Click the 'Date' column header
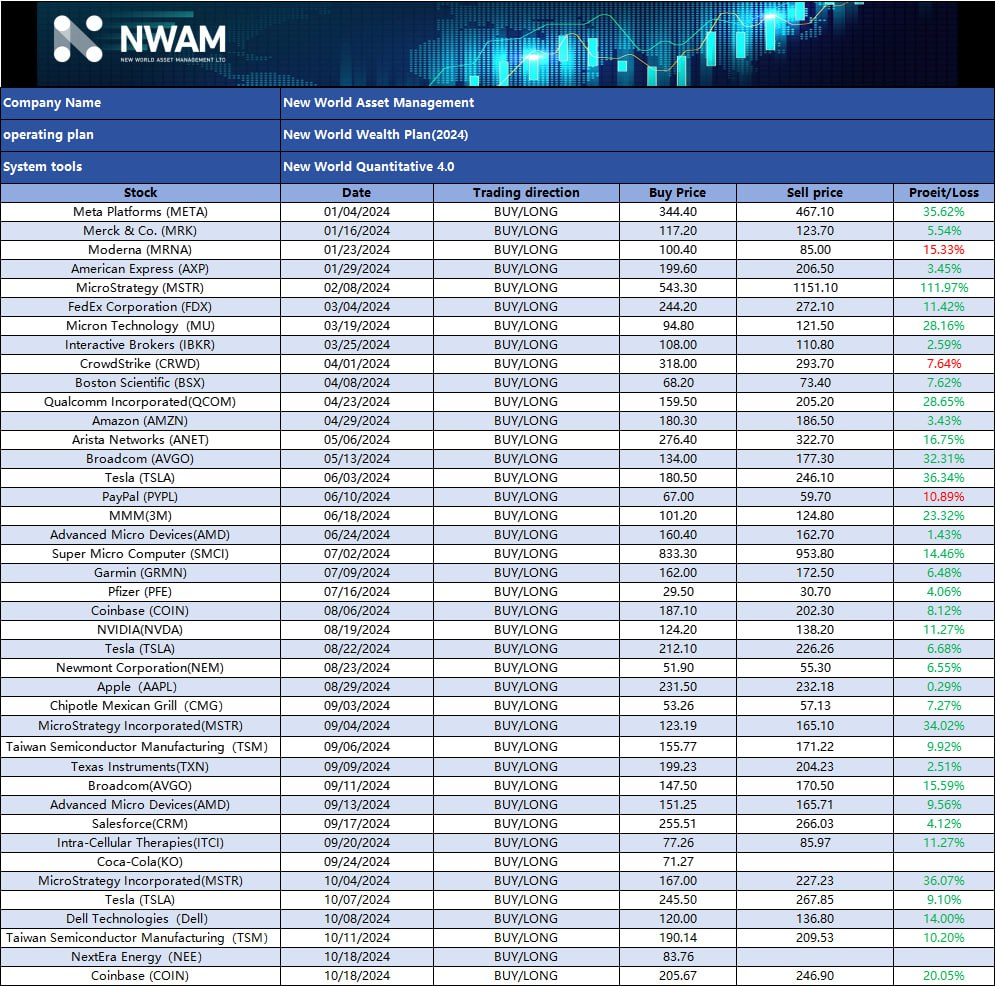 click(357, 193)
